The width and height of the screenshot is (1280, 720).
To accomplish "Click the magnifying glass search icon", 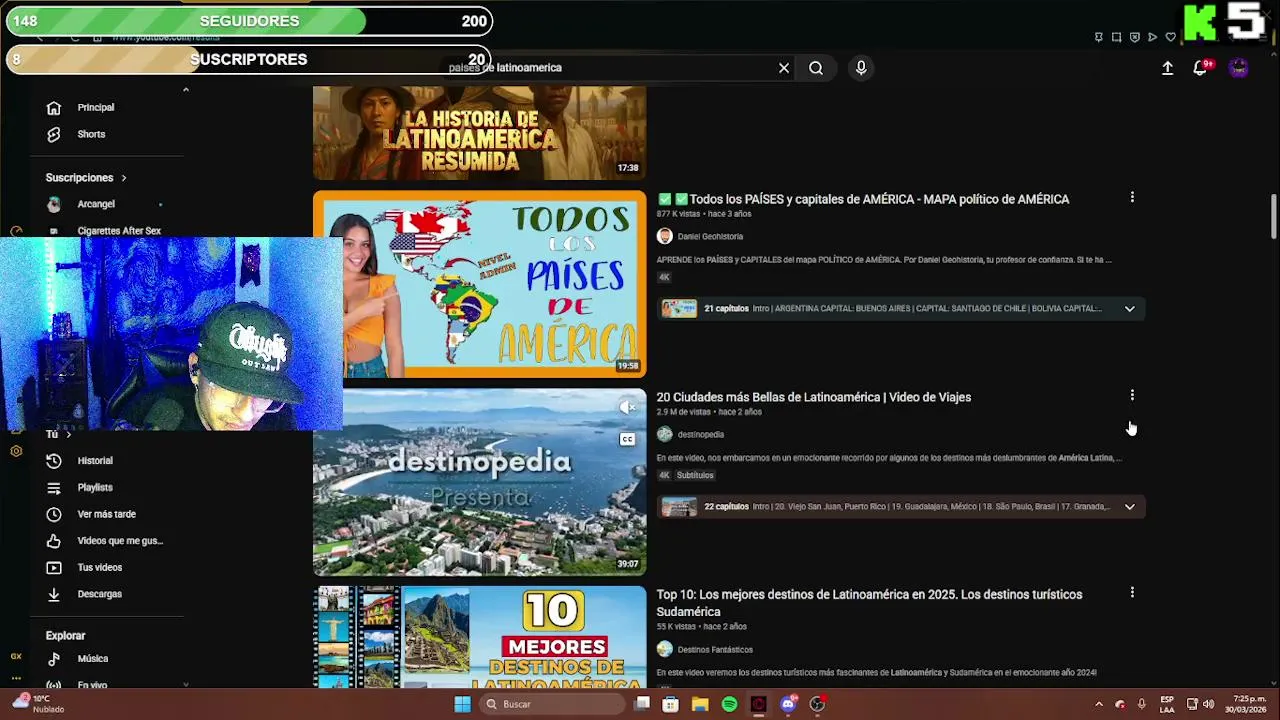I will tap(816, 68).
